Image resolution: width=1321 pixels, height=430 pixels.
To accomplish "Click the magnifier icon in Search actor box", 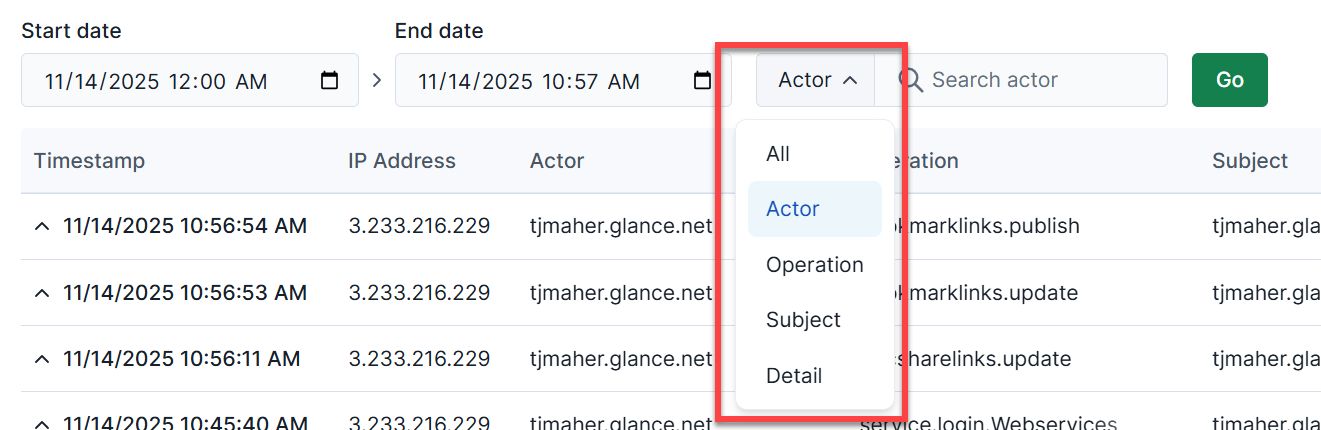I will [910, 80].
